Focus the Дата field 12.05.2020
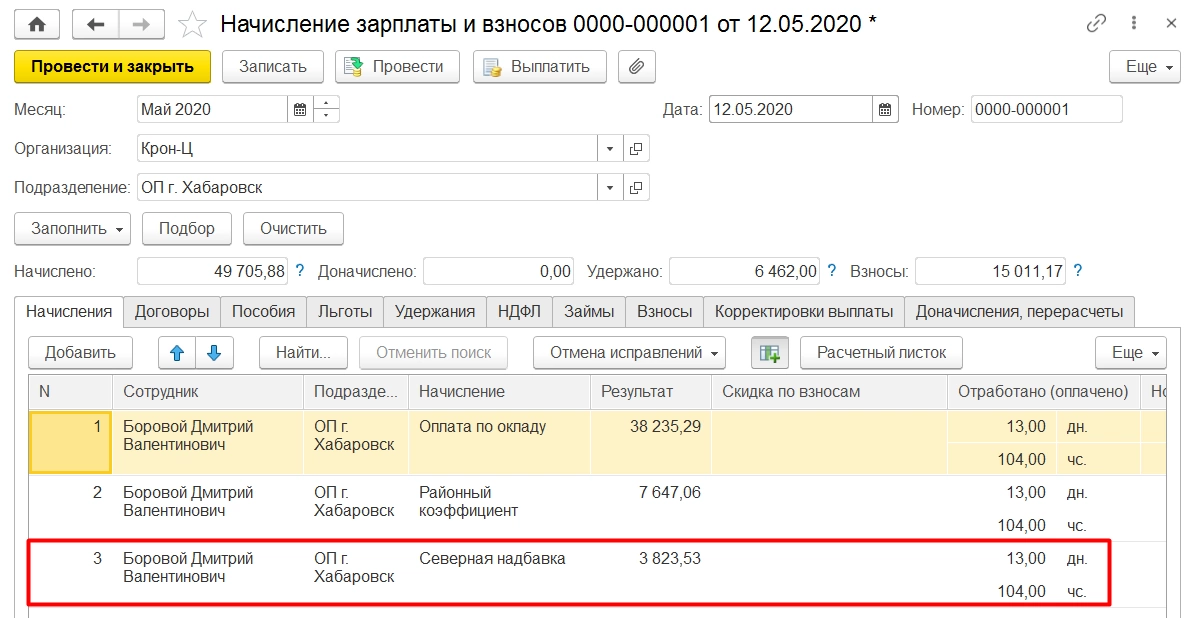1200x618 pixels. point(791,109)
